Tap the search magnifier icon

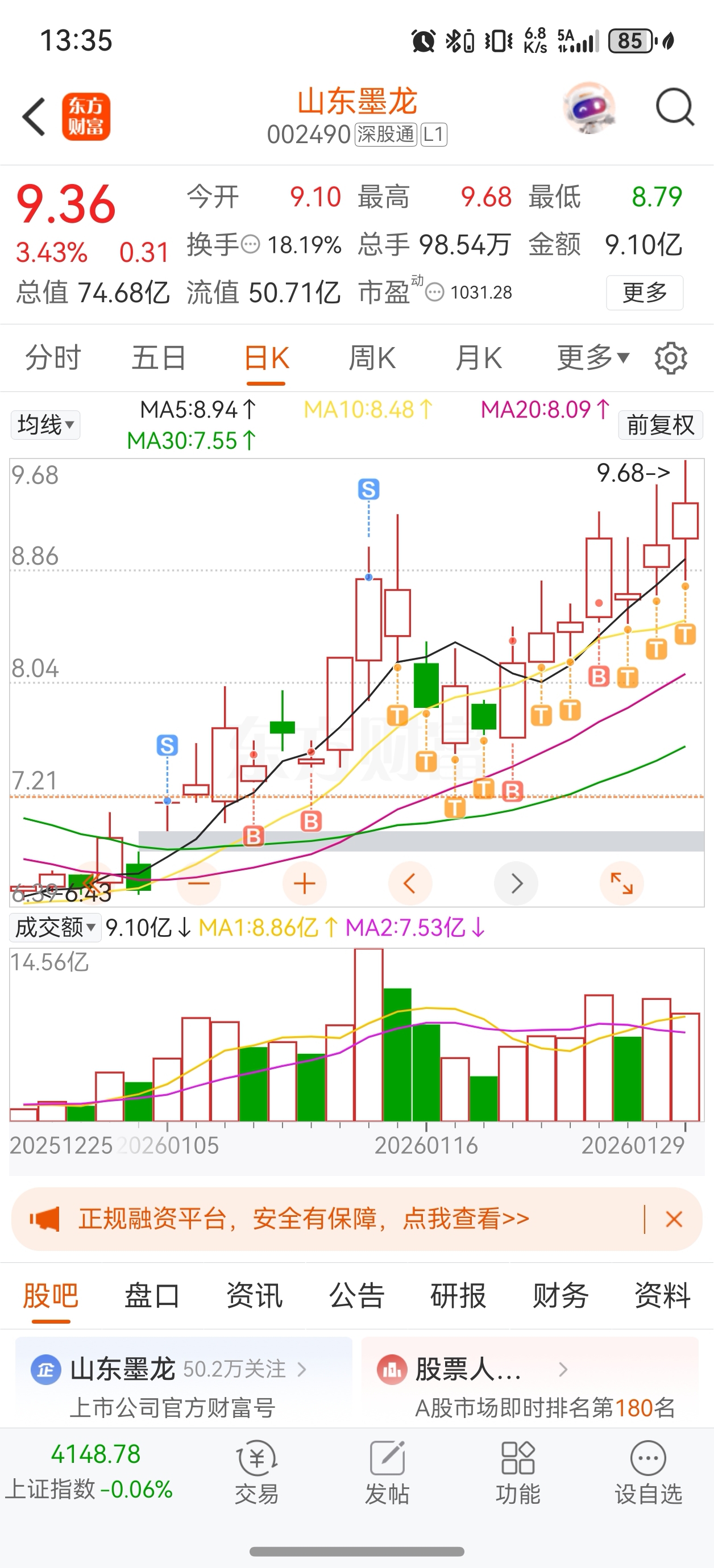click(675, 108)
